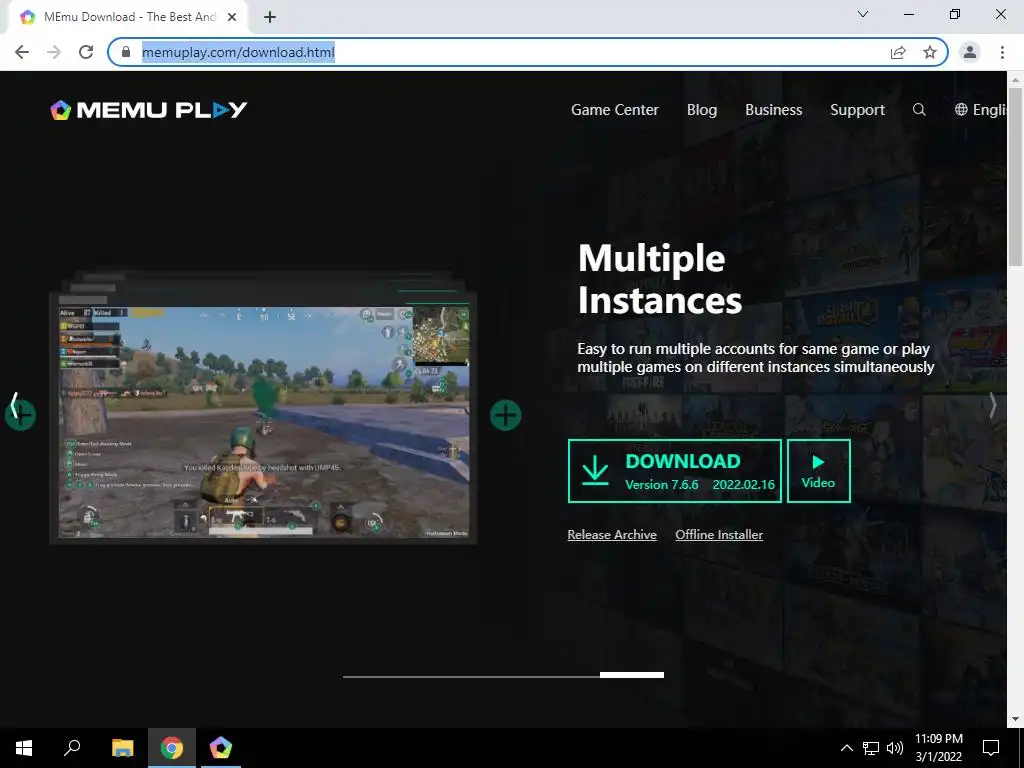The height and width of the screenshot is (768, 1024).
Task: Show hidden system tray icons
Action: coord(846,748)
